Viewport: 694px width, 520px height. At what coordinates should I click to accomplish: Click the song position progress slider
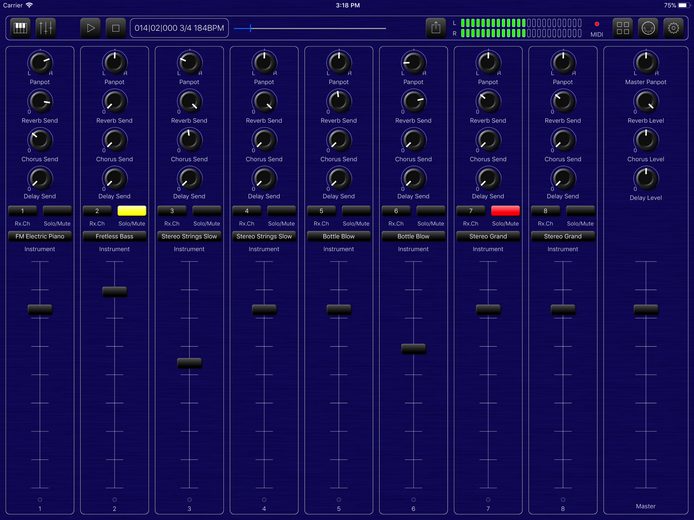coord(310,28)
